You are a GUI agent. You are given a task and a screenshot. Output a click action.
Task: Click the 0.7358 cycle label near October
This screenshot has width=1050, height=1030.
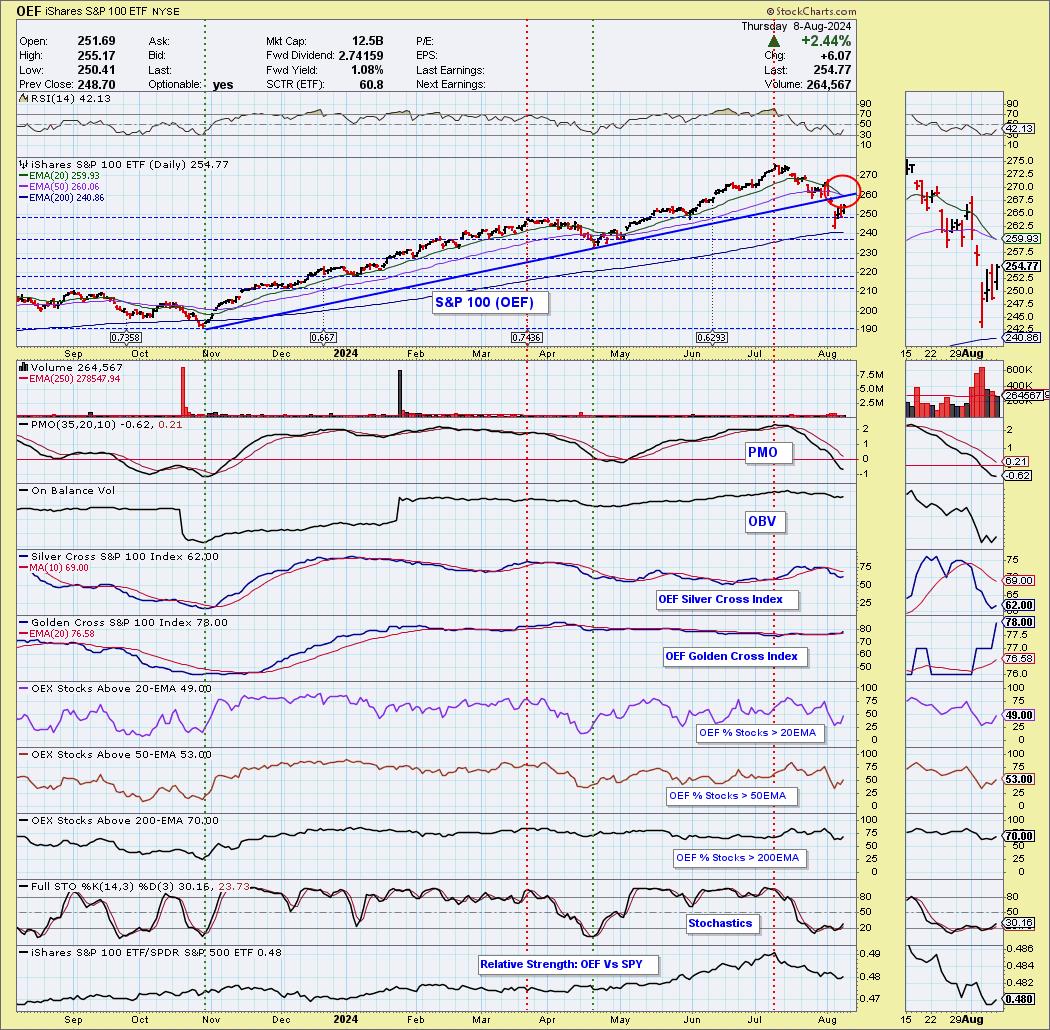pyautogui.click(x=125, y=338)
